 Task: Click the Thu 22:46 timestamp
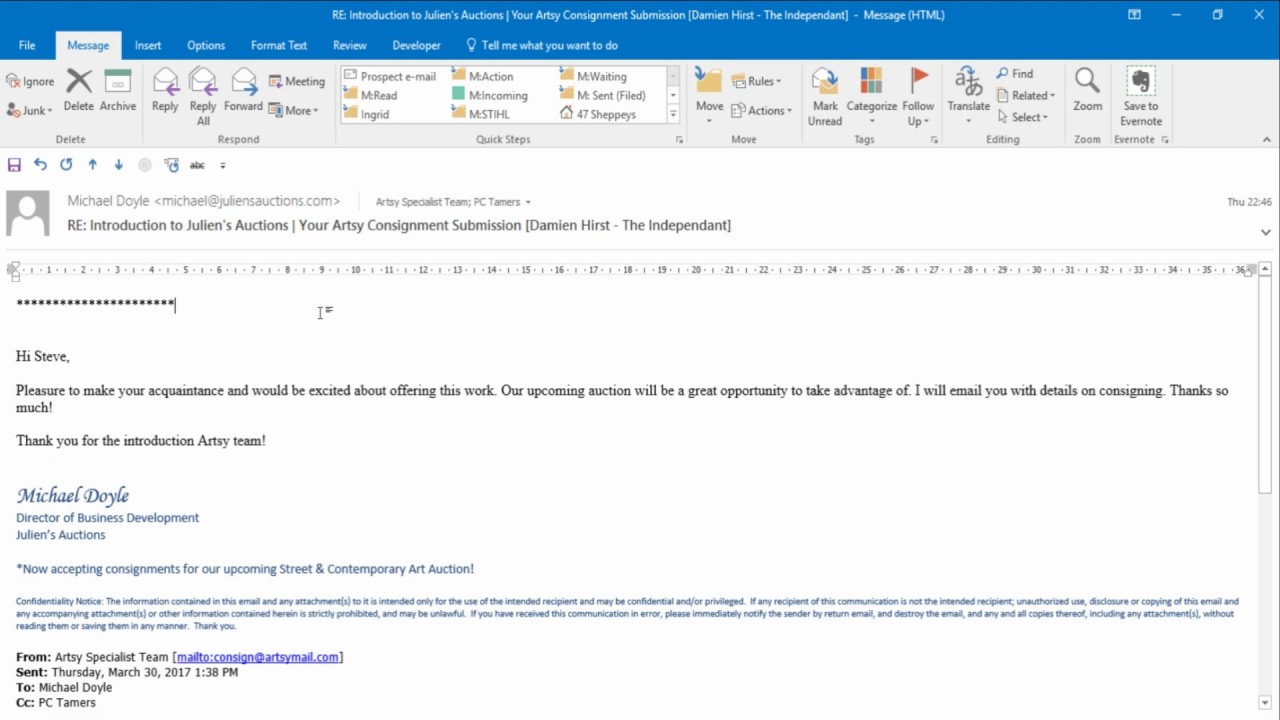click(1249, 202)
